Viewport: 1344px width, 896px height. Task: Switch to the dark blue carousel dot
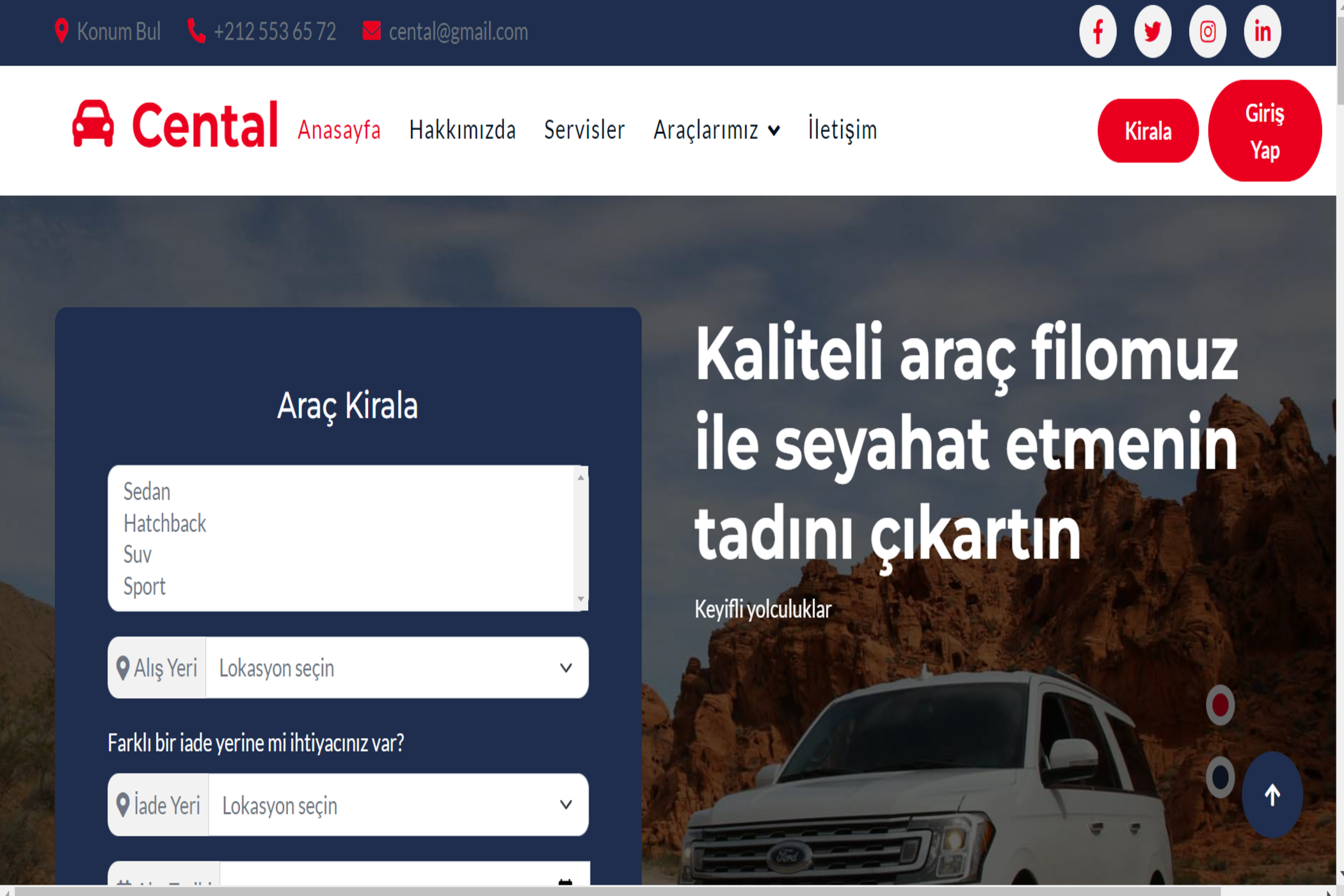1220,777
